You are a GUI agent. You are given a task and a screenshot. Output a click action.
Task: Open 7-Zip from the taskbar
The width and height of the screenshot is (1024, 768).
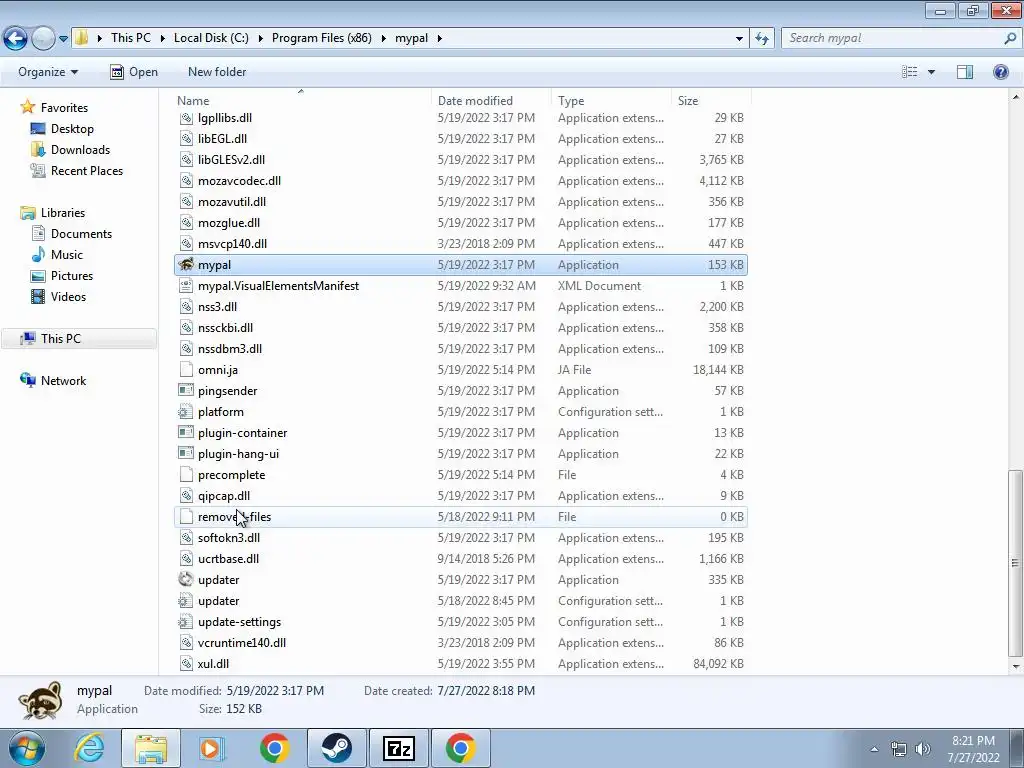pos(399,748)
